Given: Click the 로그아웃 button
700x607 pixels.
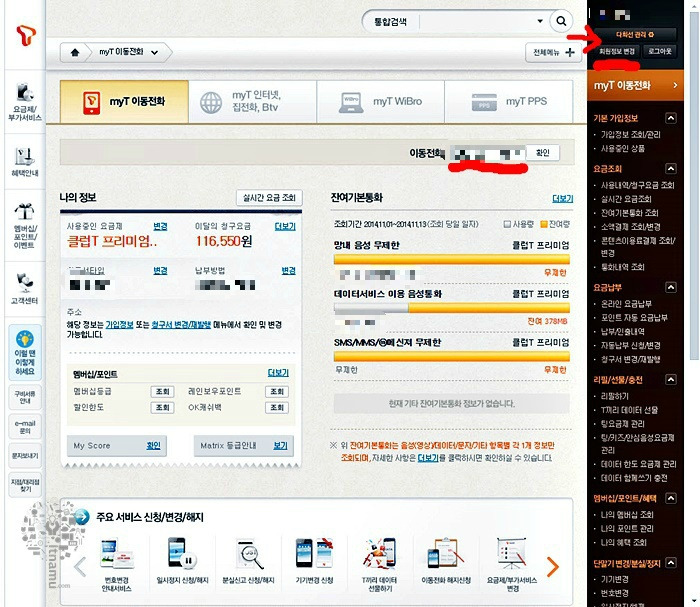Looking at the screenshot, I should coord(659,51).
